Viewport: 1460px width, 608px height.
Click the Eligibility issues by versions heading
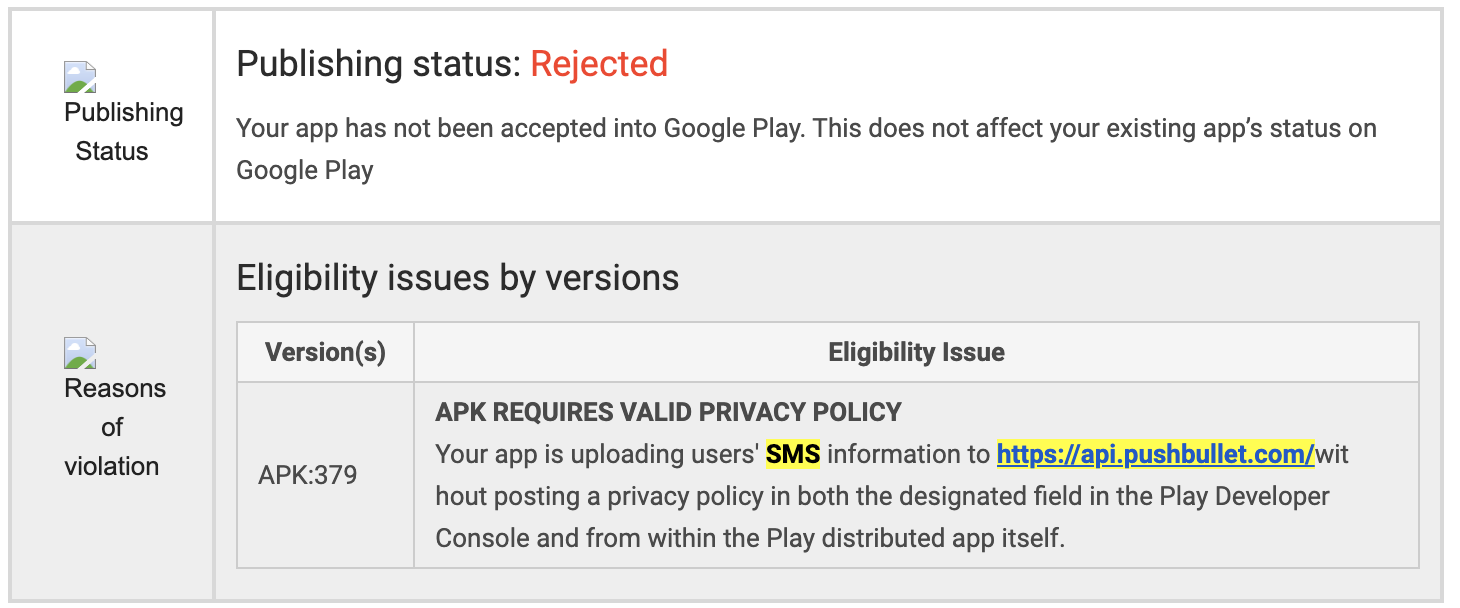458,277
